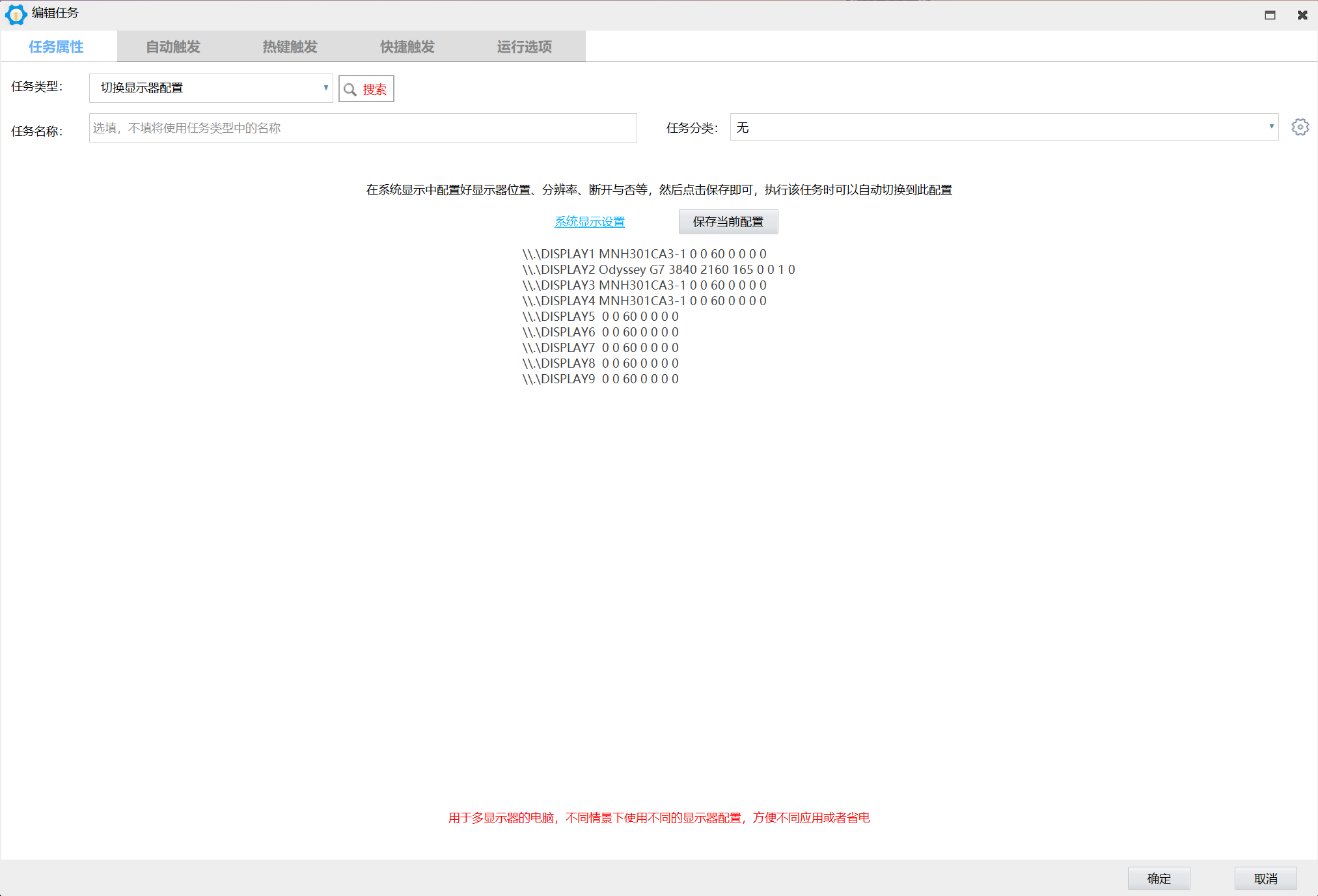
Task: Maximize the 编辑任务 window
Action: click(1270, 15)
